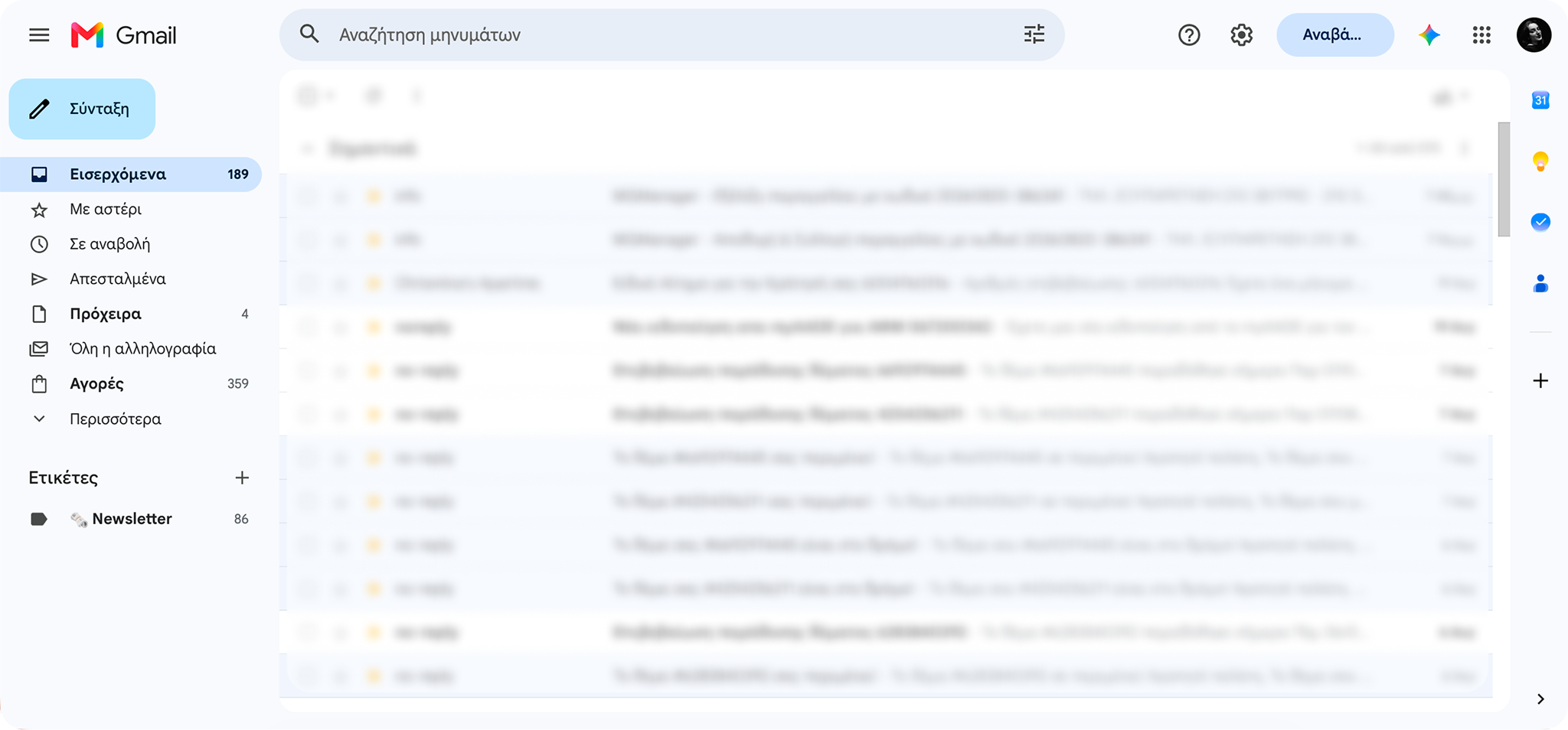
Task: Click the Αναβά... upgrade button
Action: [x=1334, y=34]
